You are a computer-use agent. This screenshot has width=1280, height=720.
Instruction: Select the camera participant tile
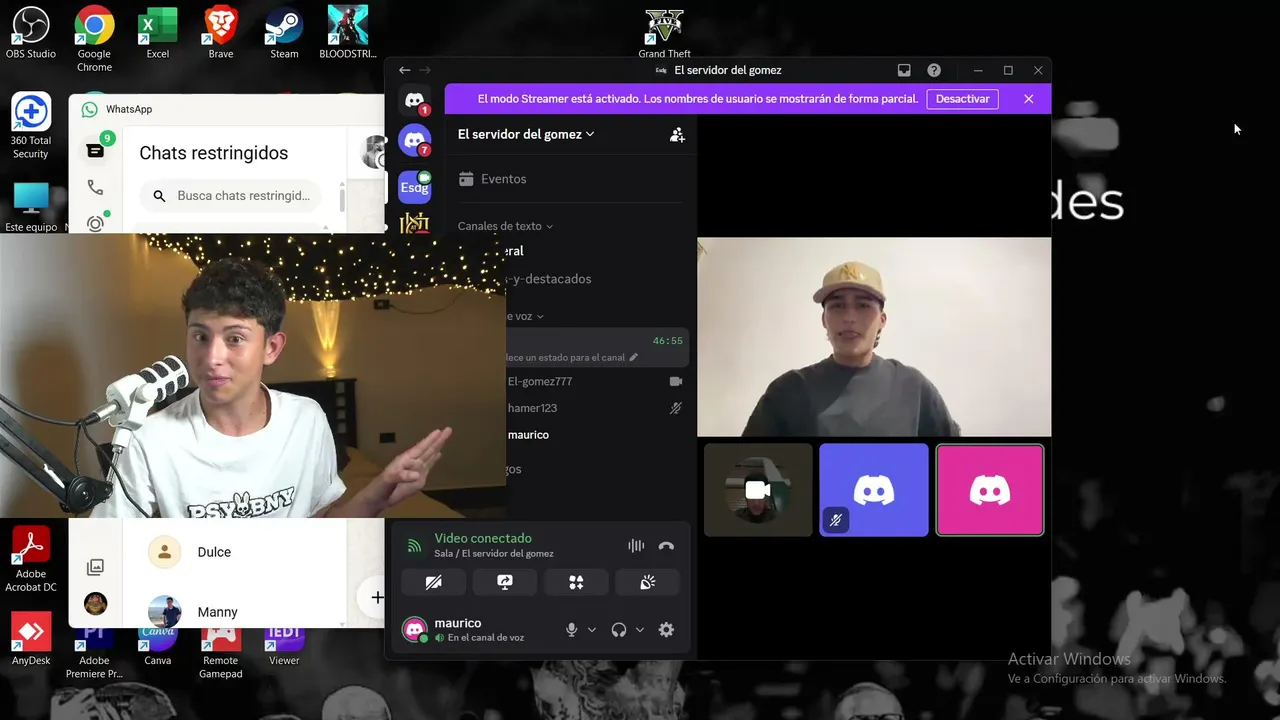pos(758,490)
